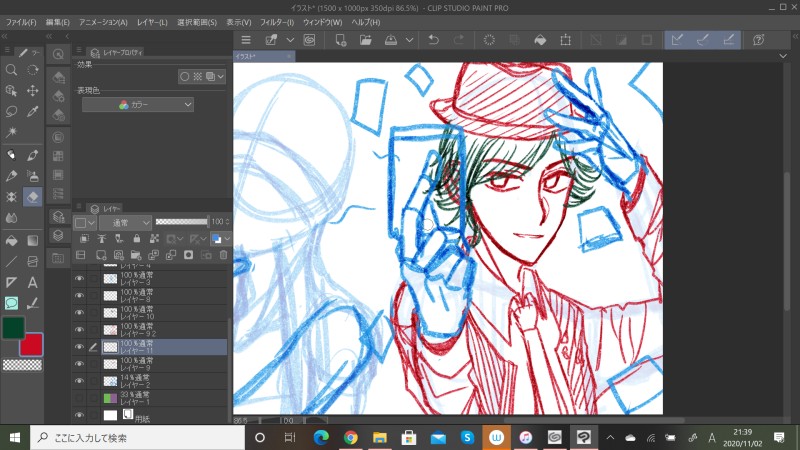Open the 表現色 カラー dropdown
The image size is (800, 450).
coord(137,104)
